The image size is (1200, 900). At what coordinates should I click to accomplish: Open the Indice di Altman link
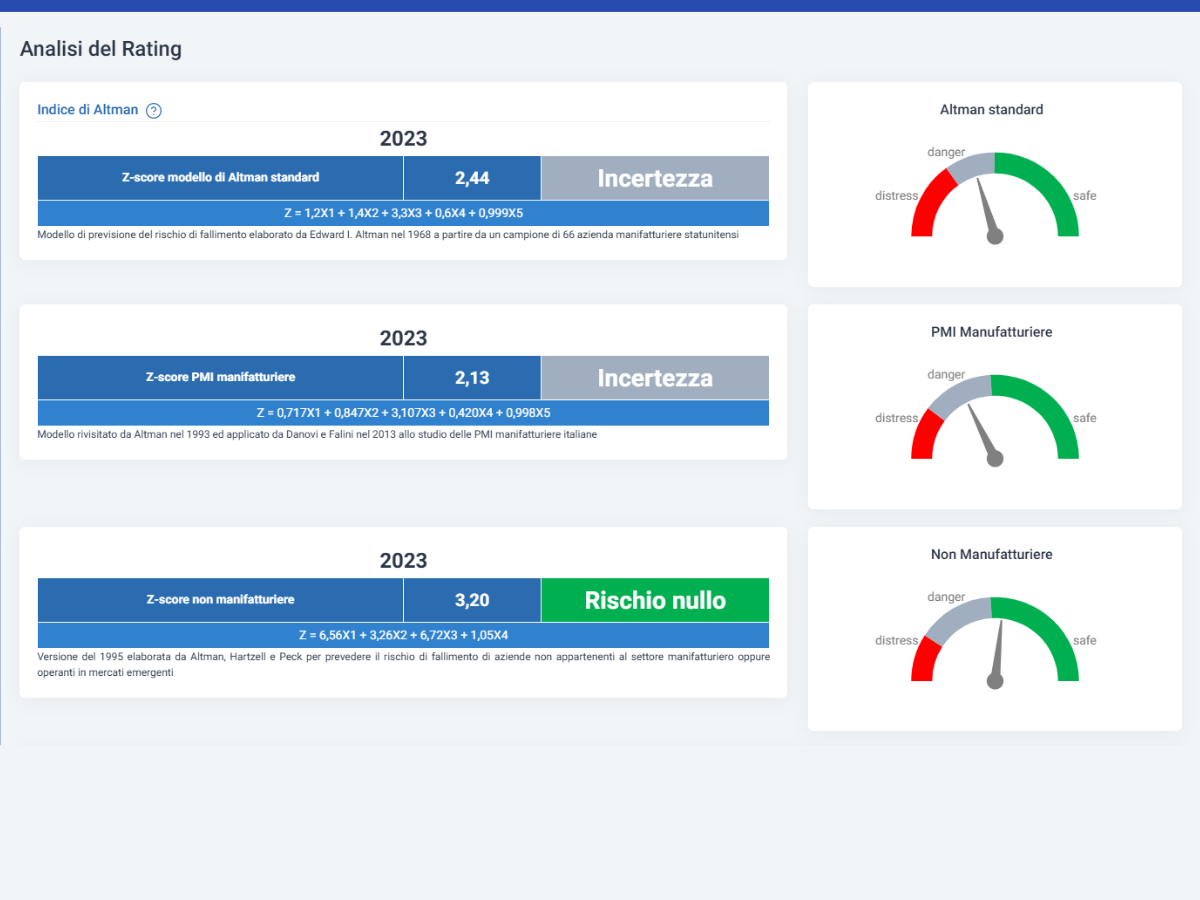pos(88,110)
